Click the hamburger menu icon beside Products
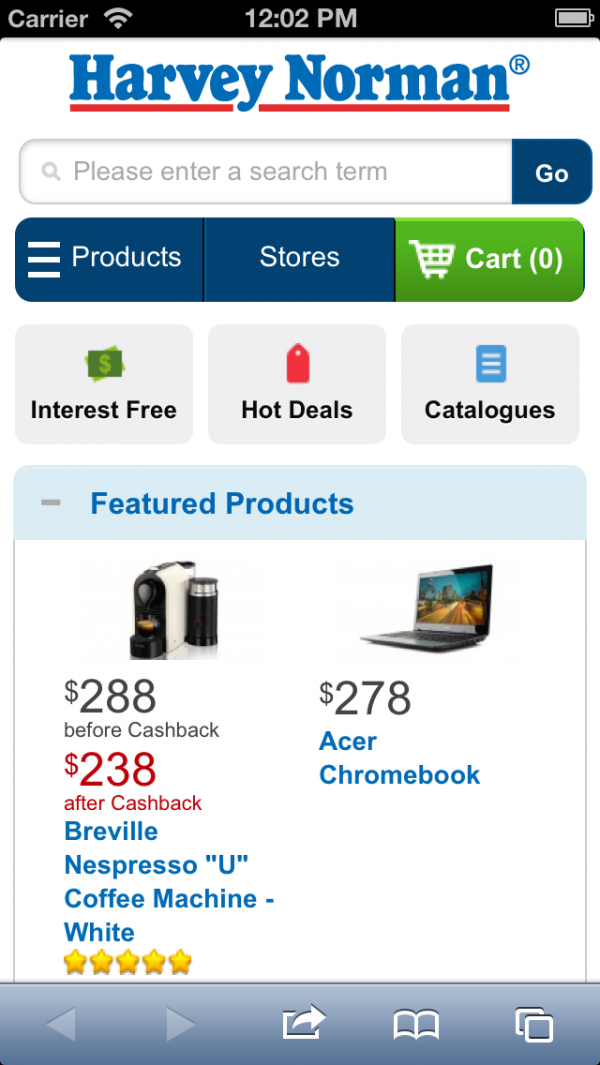Viewport: 600px width, 1065px height. tap(44, 259)
